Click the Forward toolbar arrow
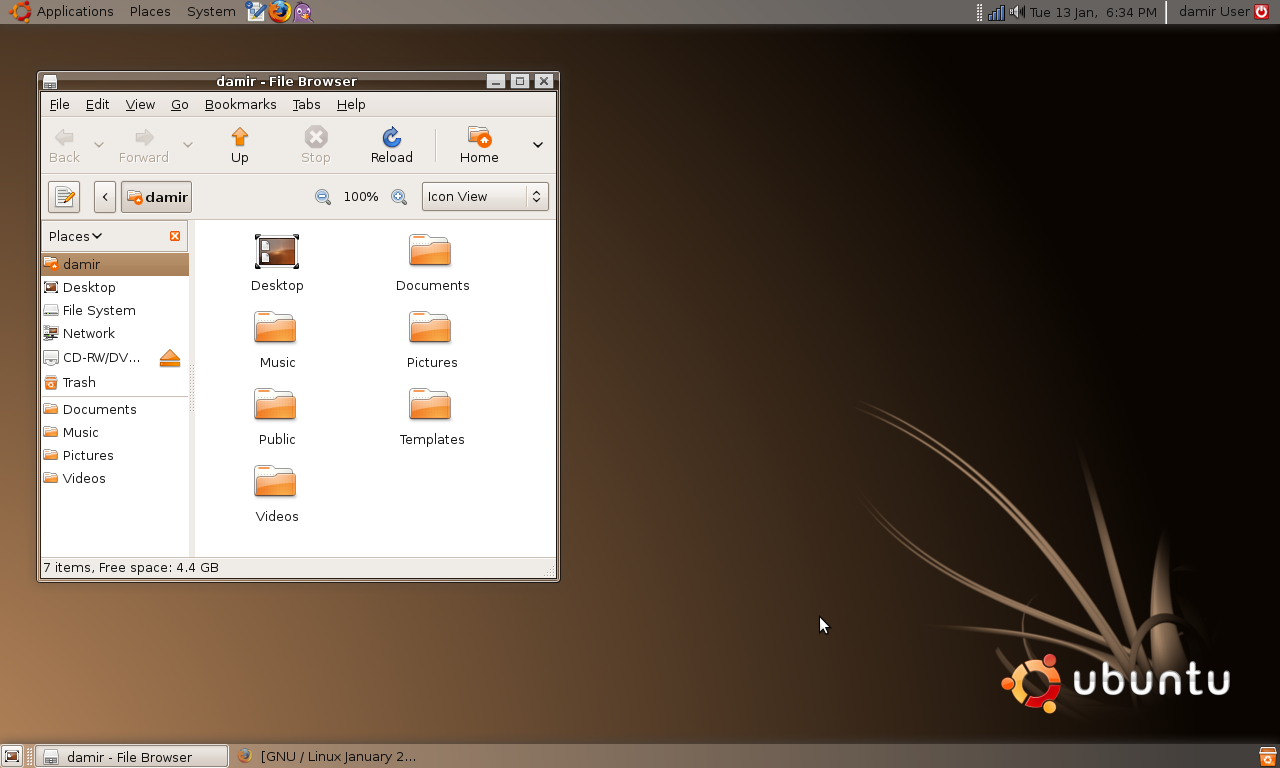Screen dimensions: 1280x768 click(x=144, y=137)
